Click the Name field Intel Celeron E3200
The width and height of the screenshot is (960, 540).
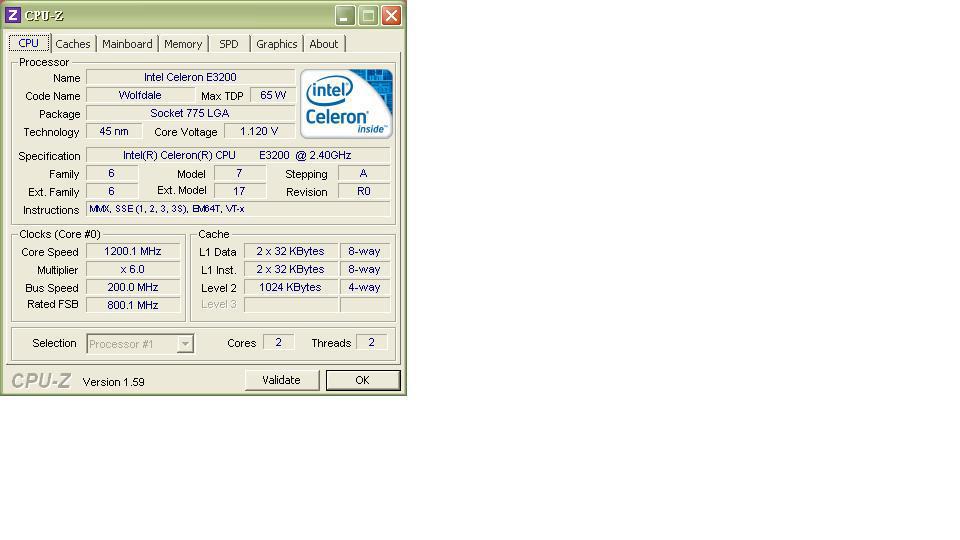[x=190, y=77]
